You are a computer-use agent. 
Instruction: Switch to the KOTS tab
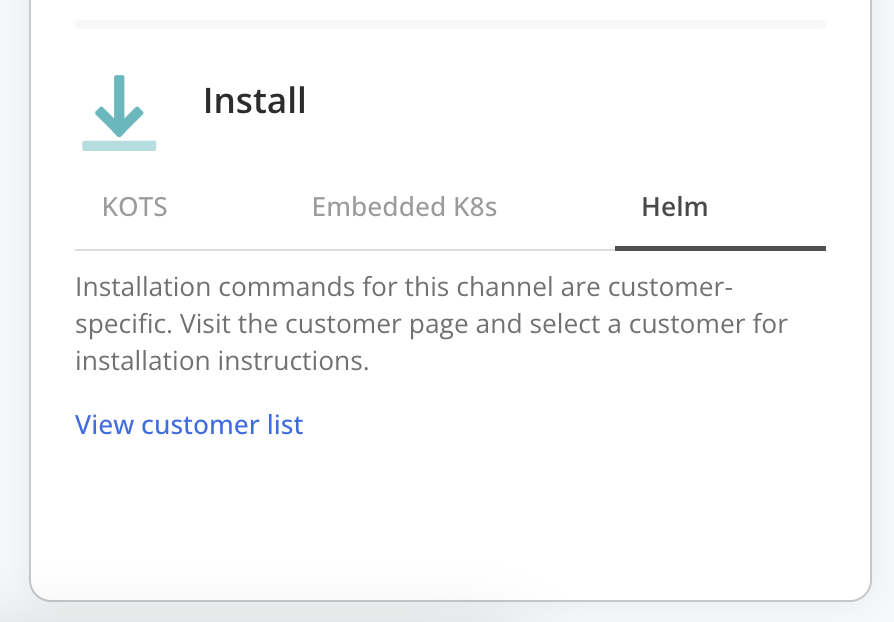coord(135,207)
